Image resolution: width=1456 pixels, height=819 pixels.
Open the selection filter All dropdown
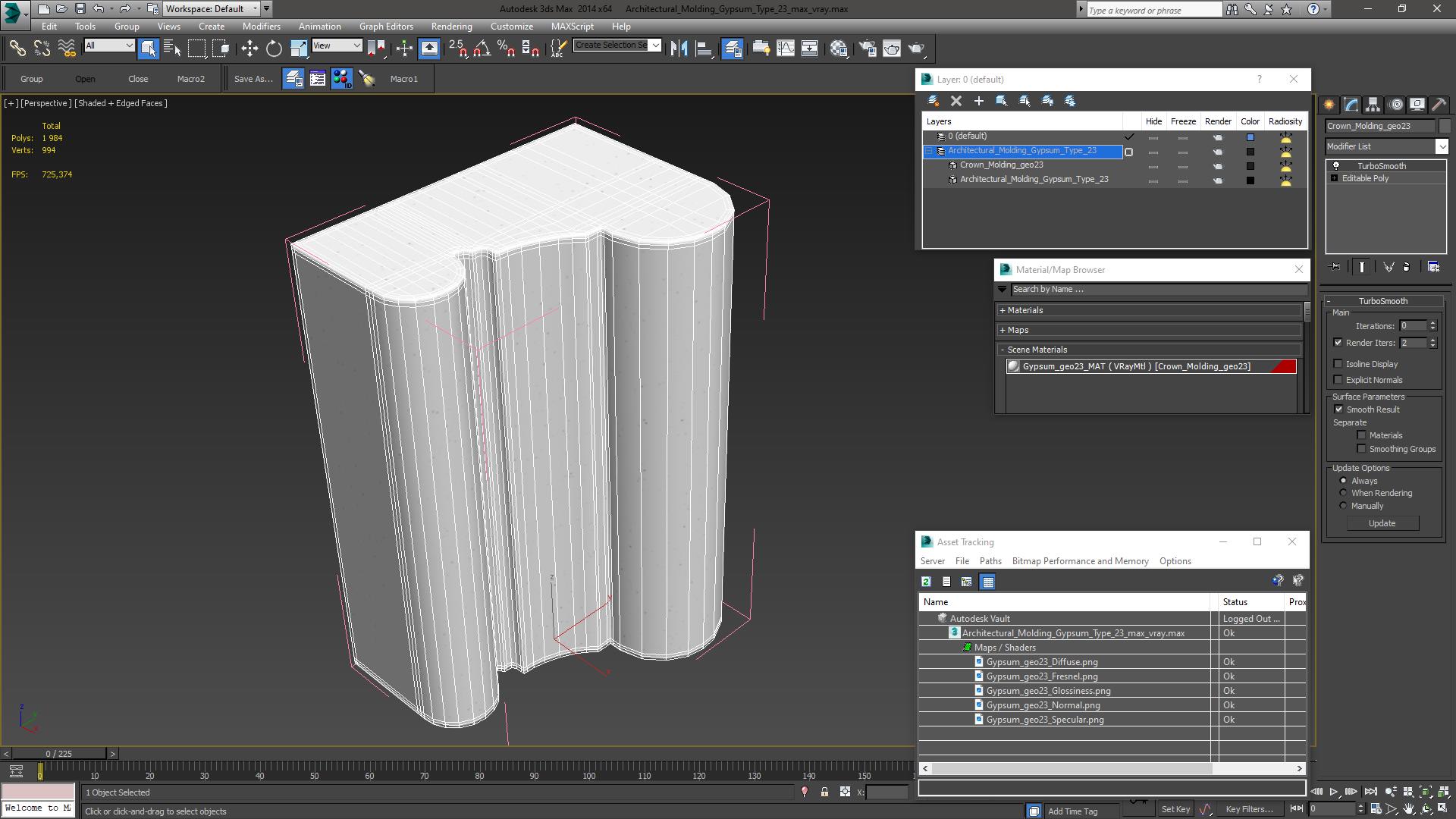108,45
